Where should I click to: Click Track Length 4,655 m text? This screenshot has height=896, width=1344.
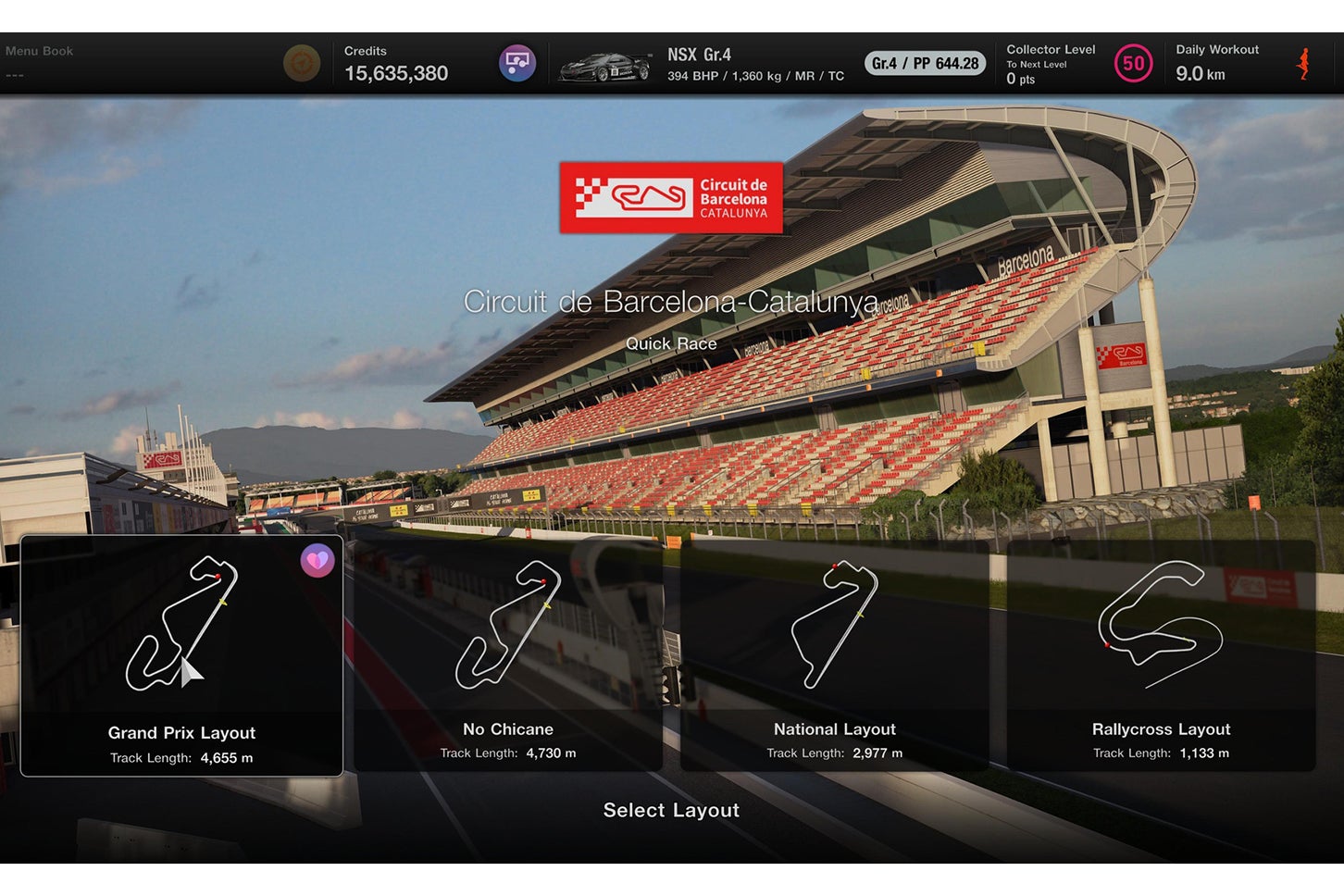pyautogui.click(x=181, y=758)
